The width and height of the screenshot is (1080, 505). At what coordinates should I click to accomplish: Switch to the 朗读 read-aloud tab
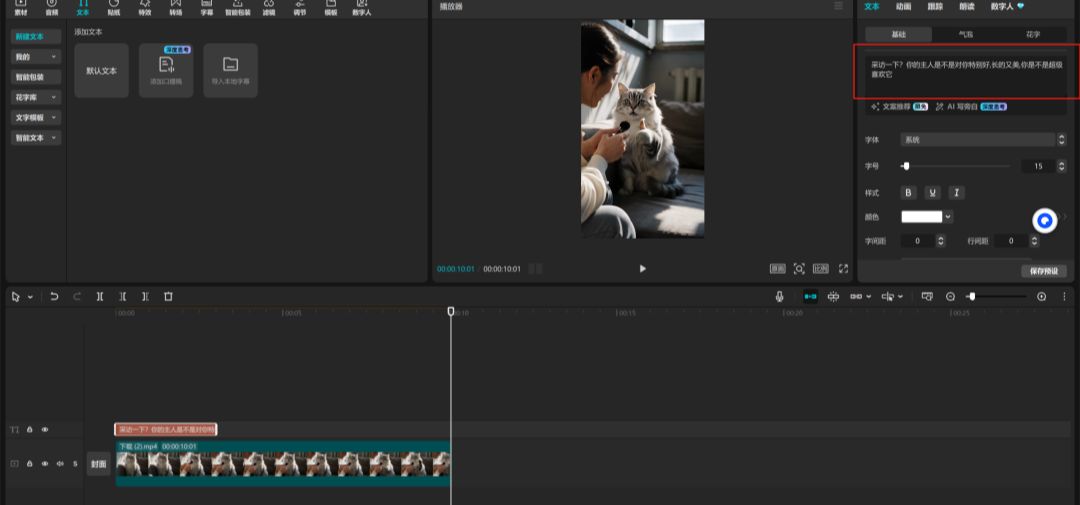click(x=966, y=6)
